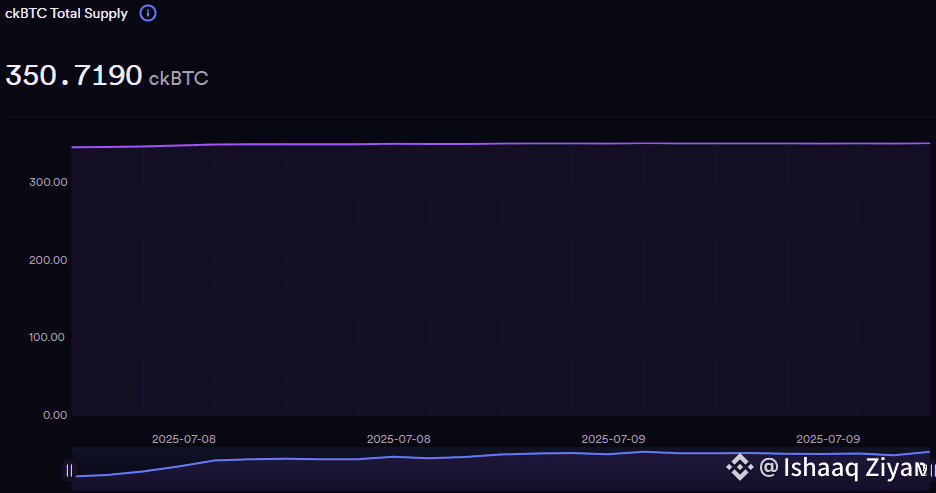Select the 350.7190 supply value

point(73,76)
